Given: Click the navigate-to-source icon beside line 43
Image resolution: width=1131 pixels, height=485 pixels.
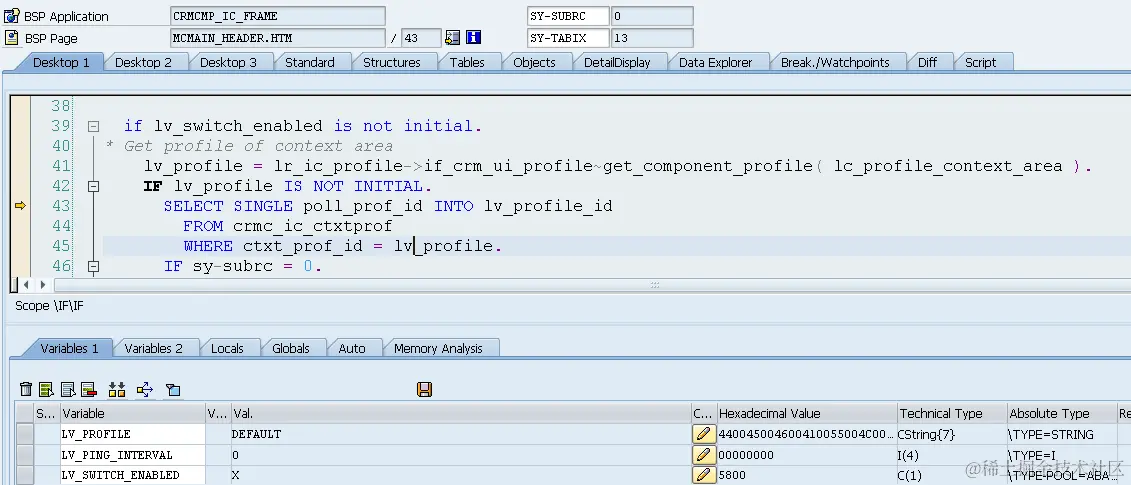Looking at the screenshot, I should (x=452, y=38).
